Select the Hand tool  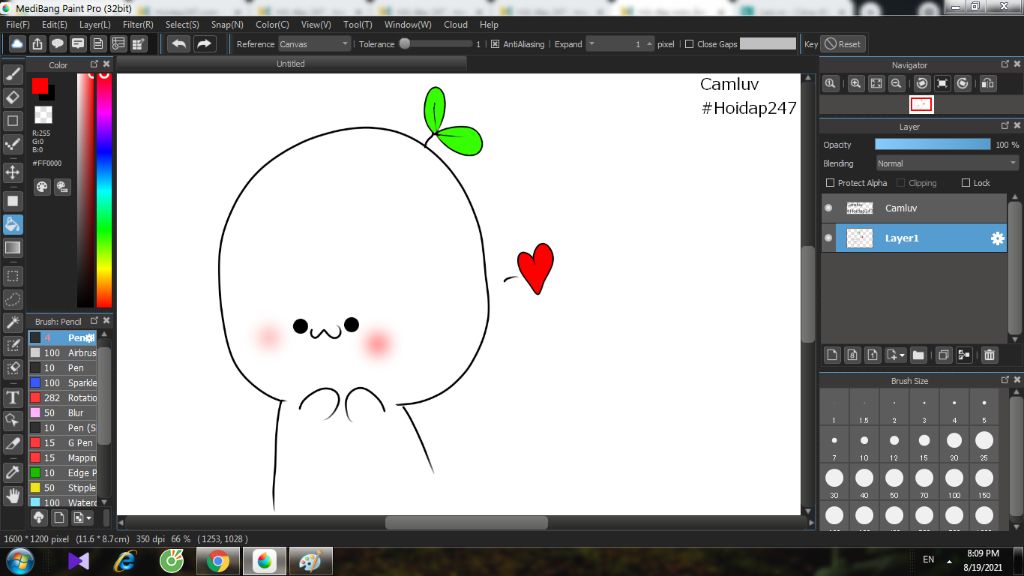[x=12, y=496]
